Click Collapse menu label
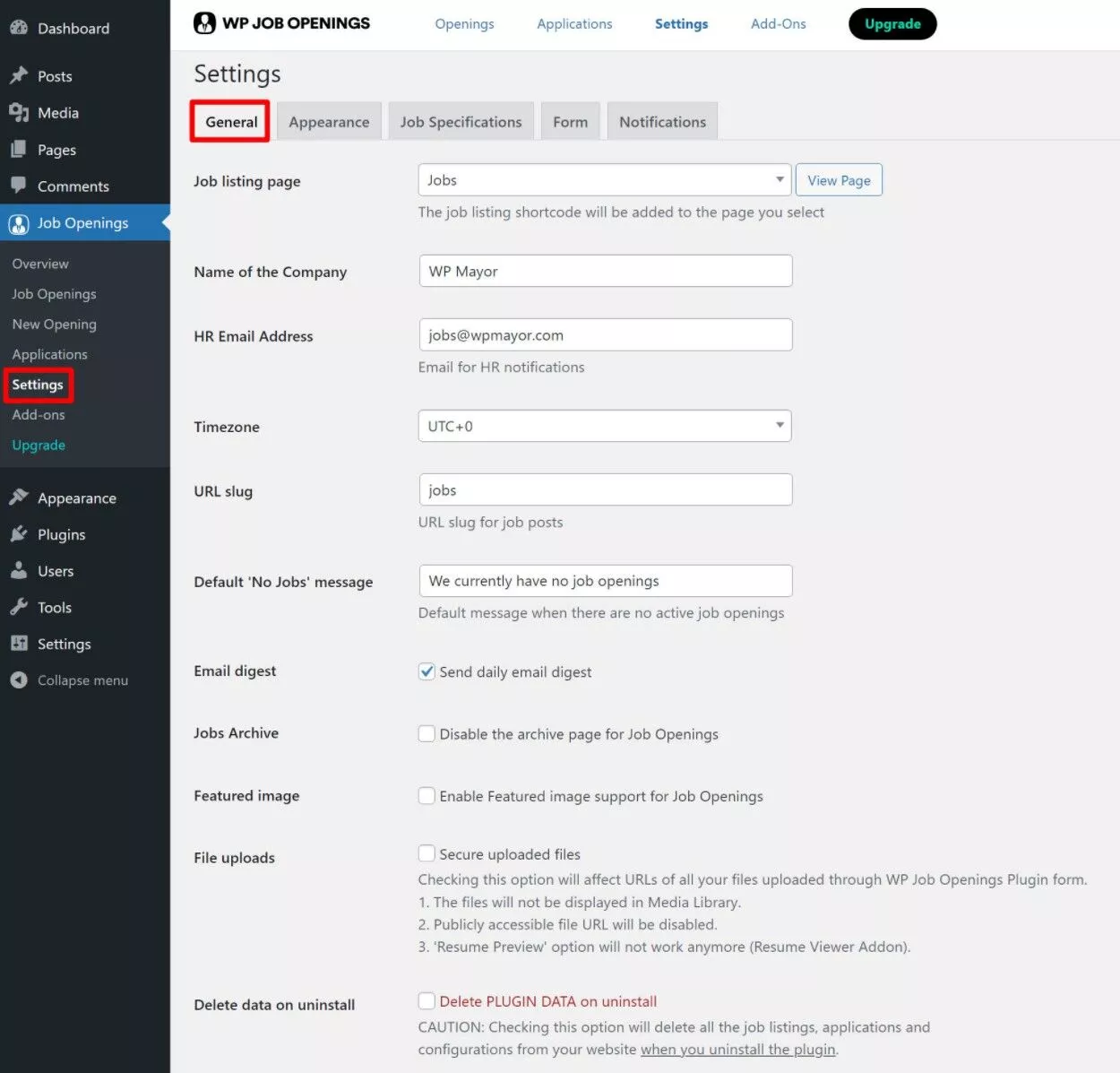Image resolution: width=1120 pixels, height=1073 pixels. pos(82,680)
